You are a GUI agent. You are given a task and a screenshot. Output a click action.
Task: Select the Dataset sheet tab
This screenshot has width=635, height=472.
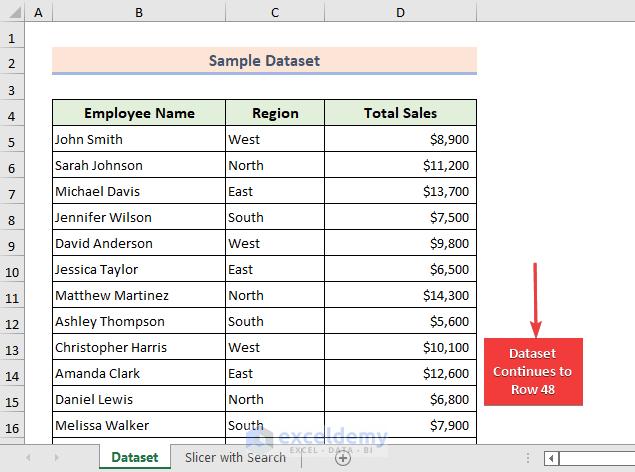coord(135,457)
